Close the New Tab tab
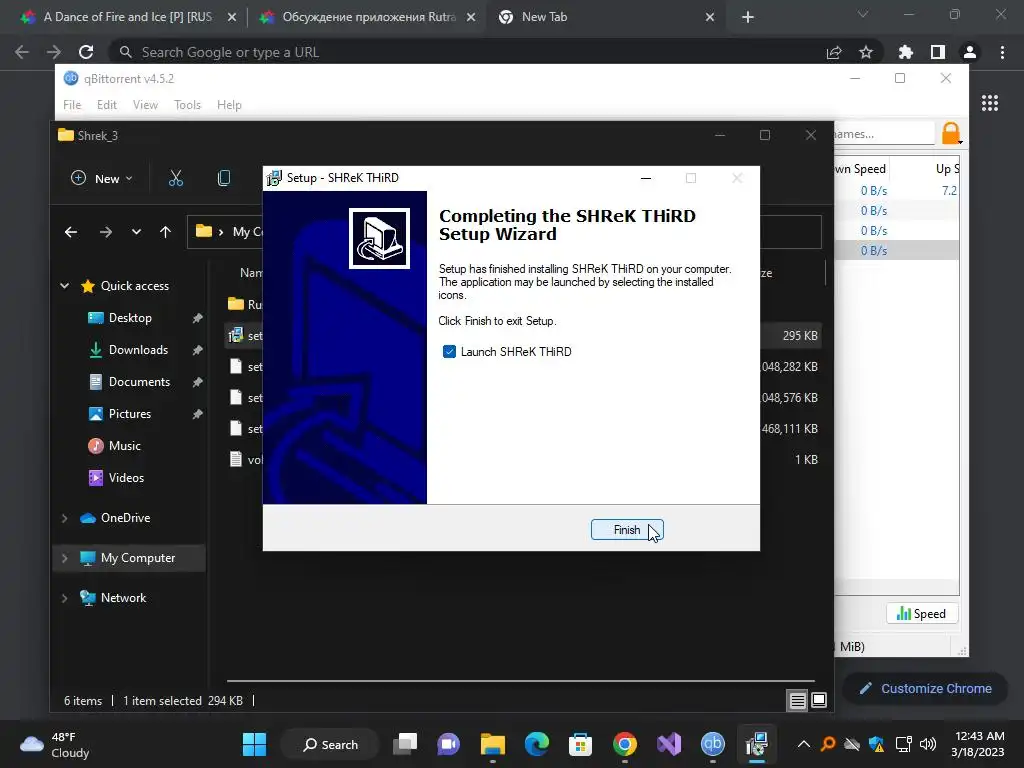The image size is (1024, 768). coord(710,18)
